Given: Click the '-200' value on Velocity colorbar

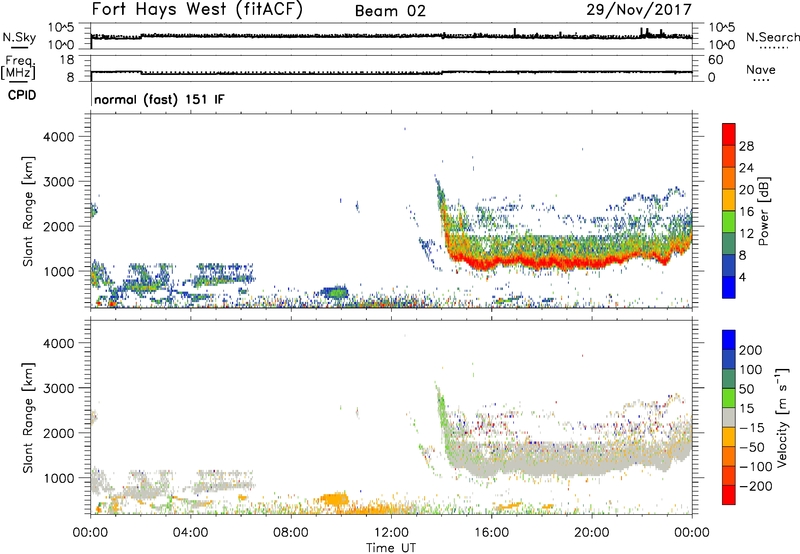Looking at the screenshot, I should point(756,486).
